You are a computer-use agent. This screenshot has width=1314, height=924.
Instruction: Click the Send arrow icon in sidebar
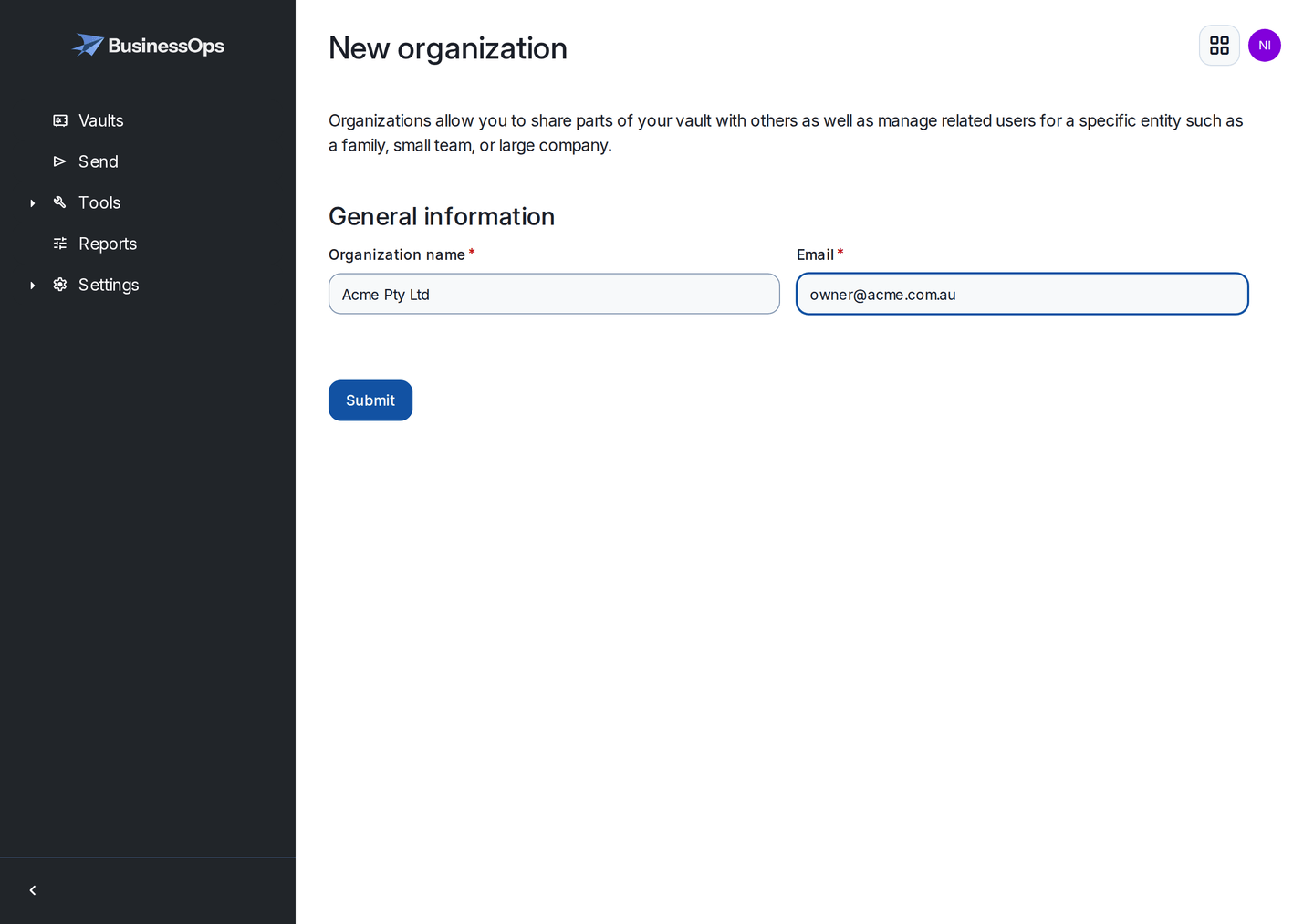[60, 161]
